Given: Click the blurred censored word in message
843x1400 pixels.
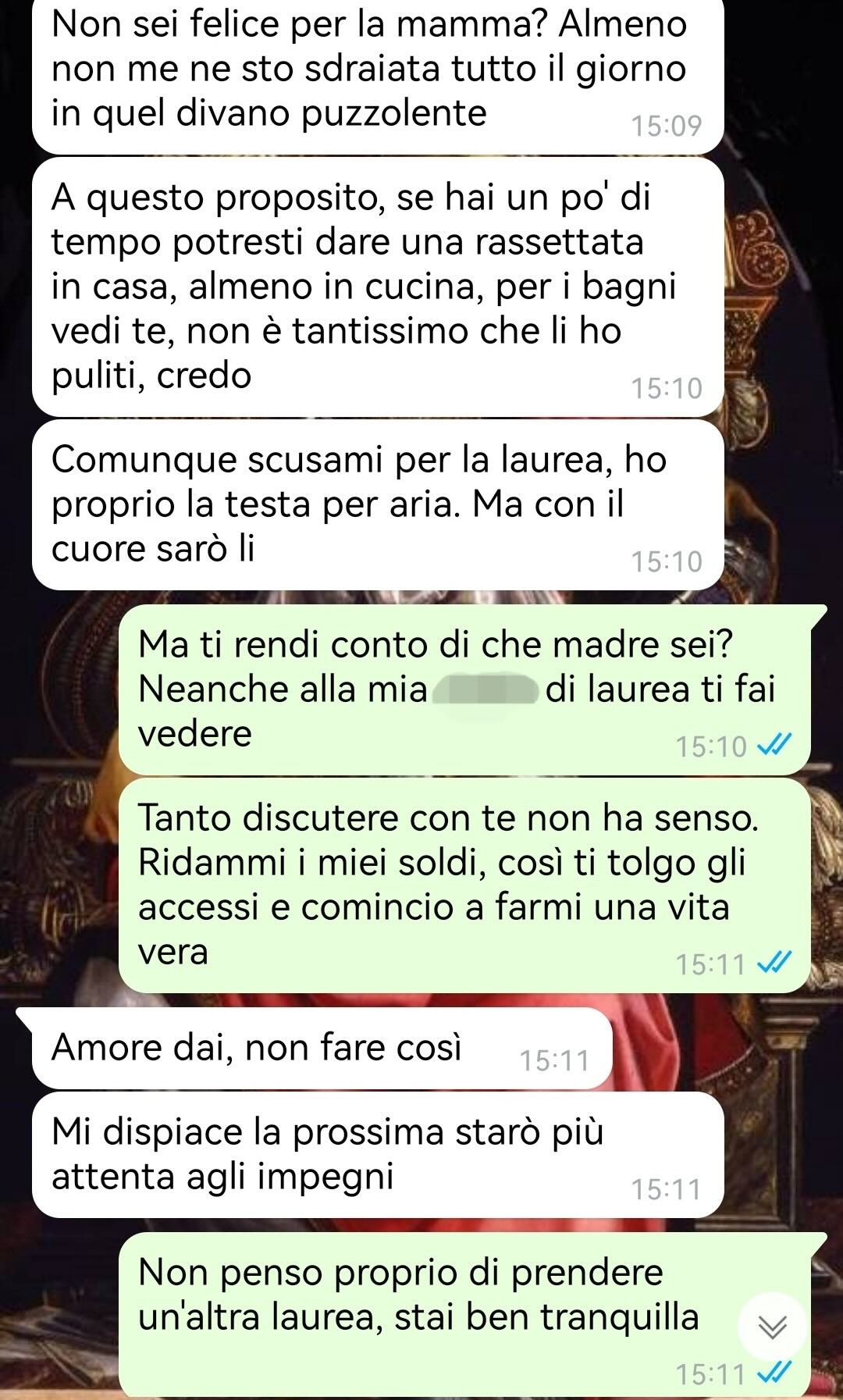Looking at the screenshot, I should (x=486, y=689).
